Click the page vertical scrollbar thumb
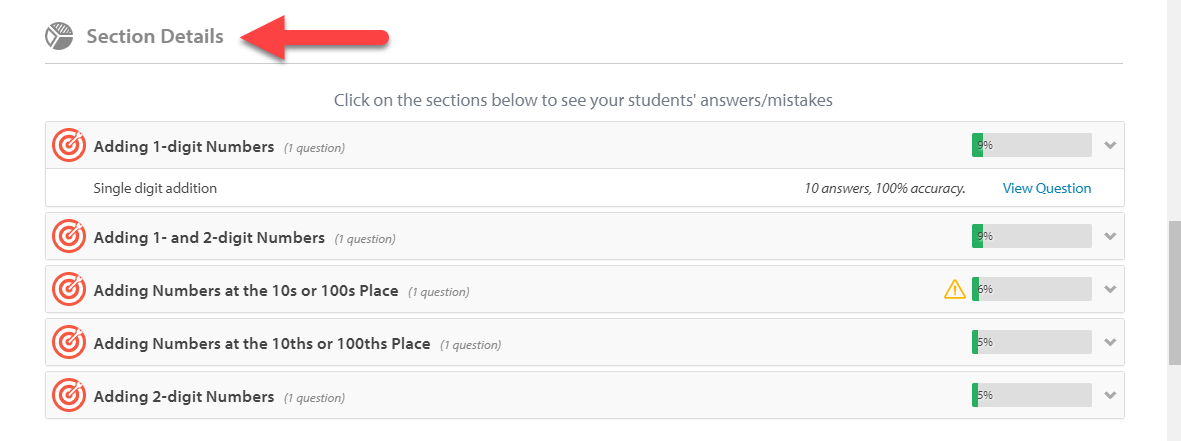This screenshot has width=1181, height=441. pyautogui.click(x=1174, y=293)
